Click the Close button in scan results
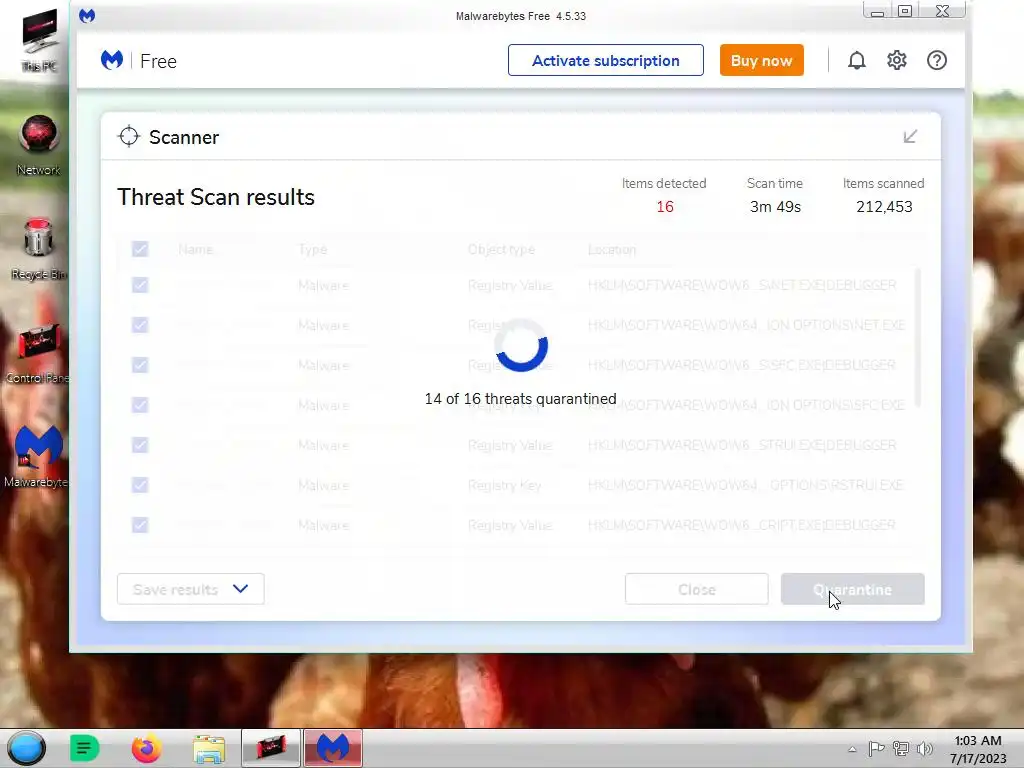Screen dimensions: 1024x768 (x=697, y=589)
